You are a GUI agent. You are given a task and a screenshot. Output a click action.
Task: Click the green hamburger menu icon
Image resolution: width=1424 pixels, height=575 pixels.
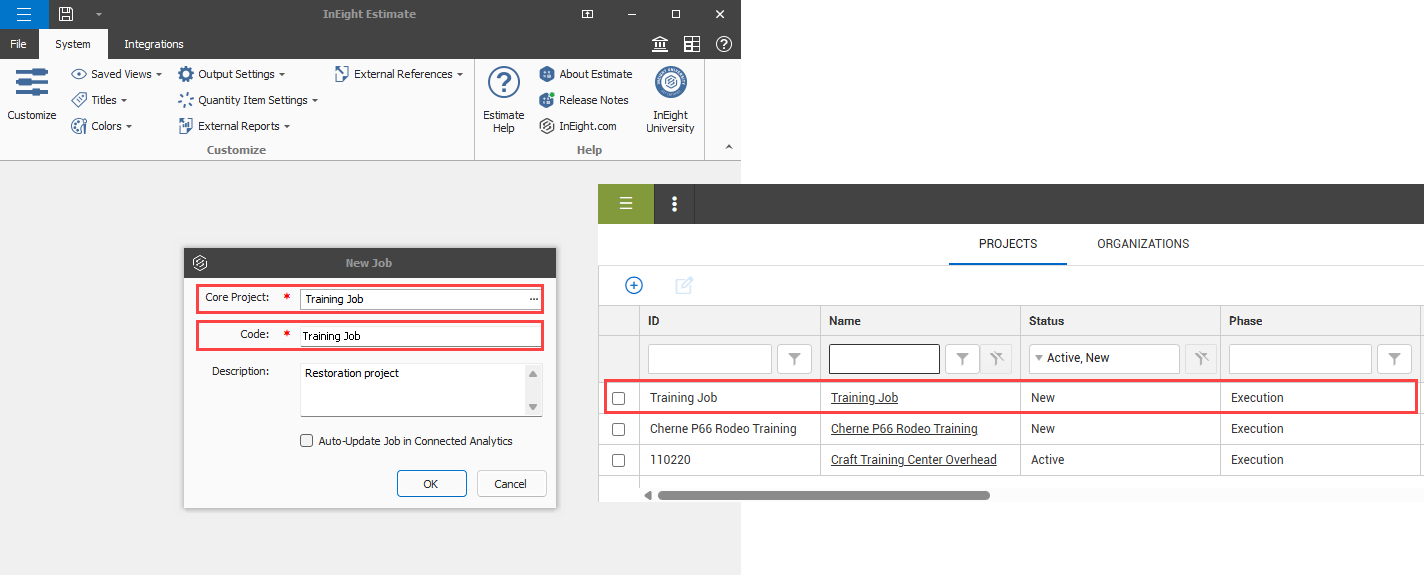click(x=626, y=204)
